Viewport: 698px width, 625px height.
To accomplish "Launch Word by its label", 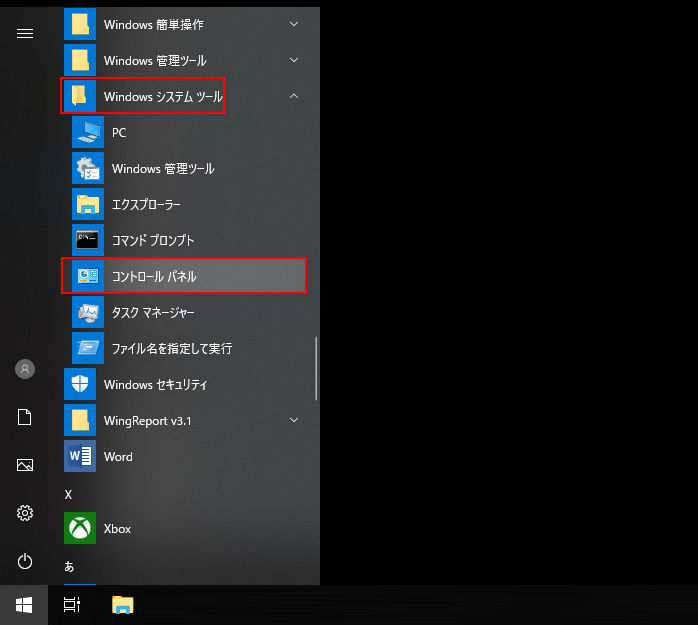I will pos(118,457).
